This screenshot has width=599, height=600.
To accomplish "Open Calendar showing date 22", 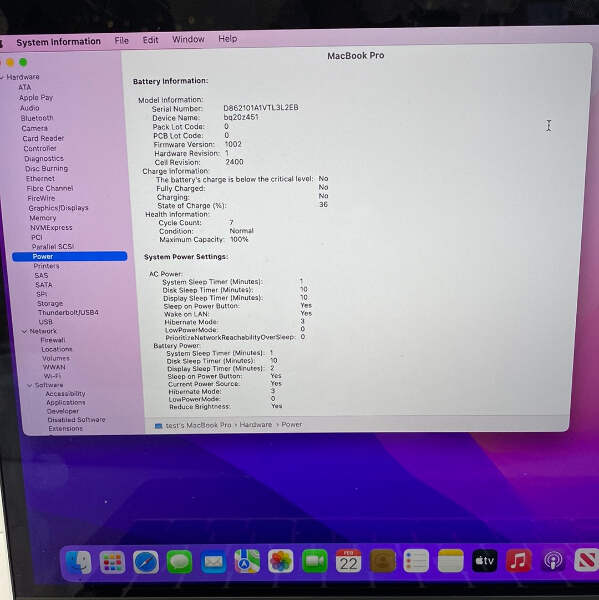I will click(348, 561).
